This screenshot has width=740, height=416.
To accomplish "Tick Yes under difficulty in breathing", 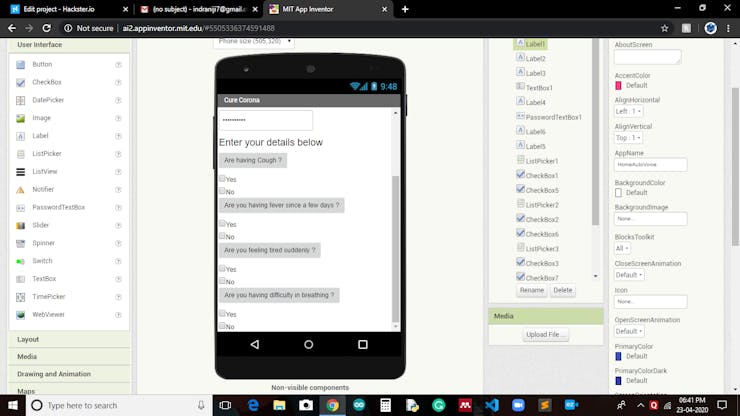I will point(222,313).
